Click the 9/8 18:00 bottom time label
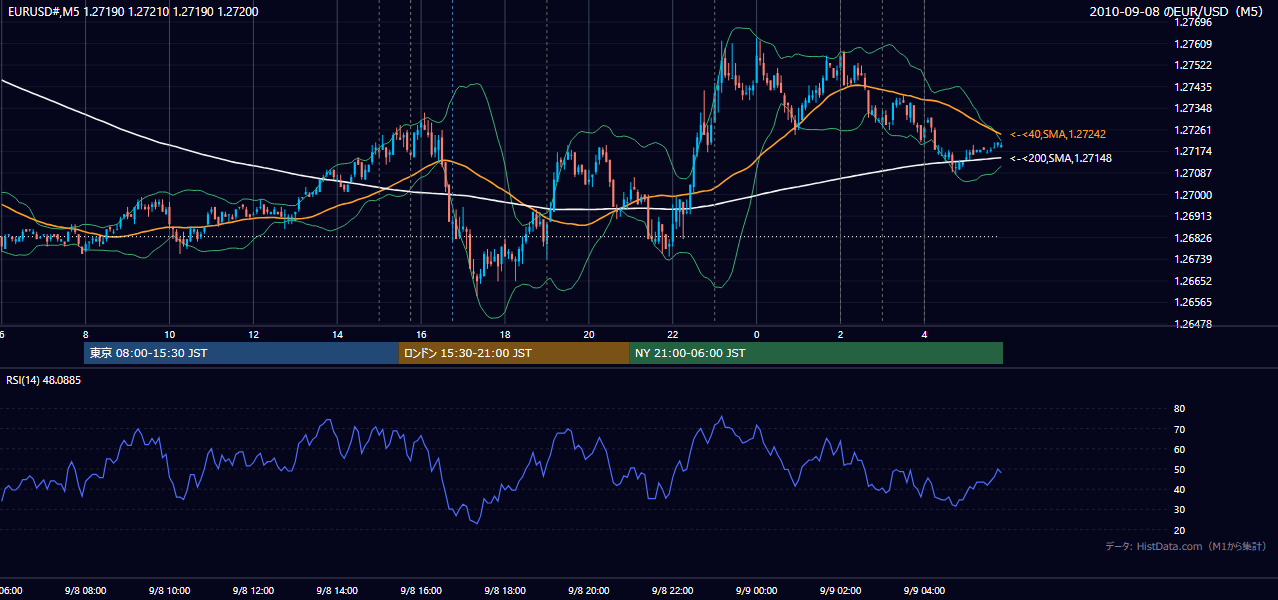This screenshot has height=600, width=1278. (x=505, y=591)
